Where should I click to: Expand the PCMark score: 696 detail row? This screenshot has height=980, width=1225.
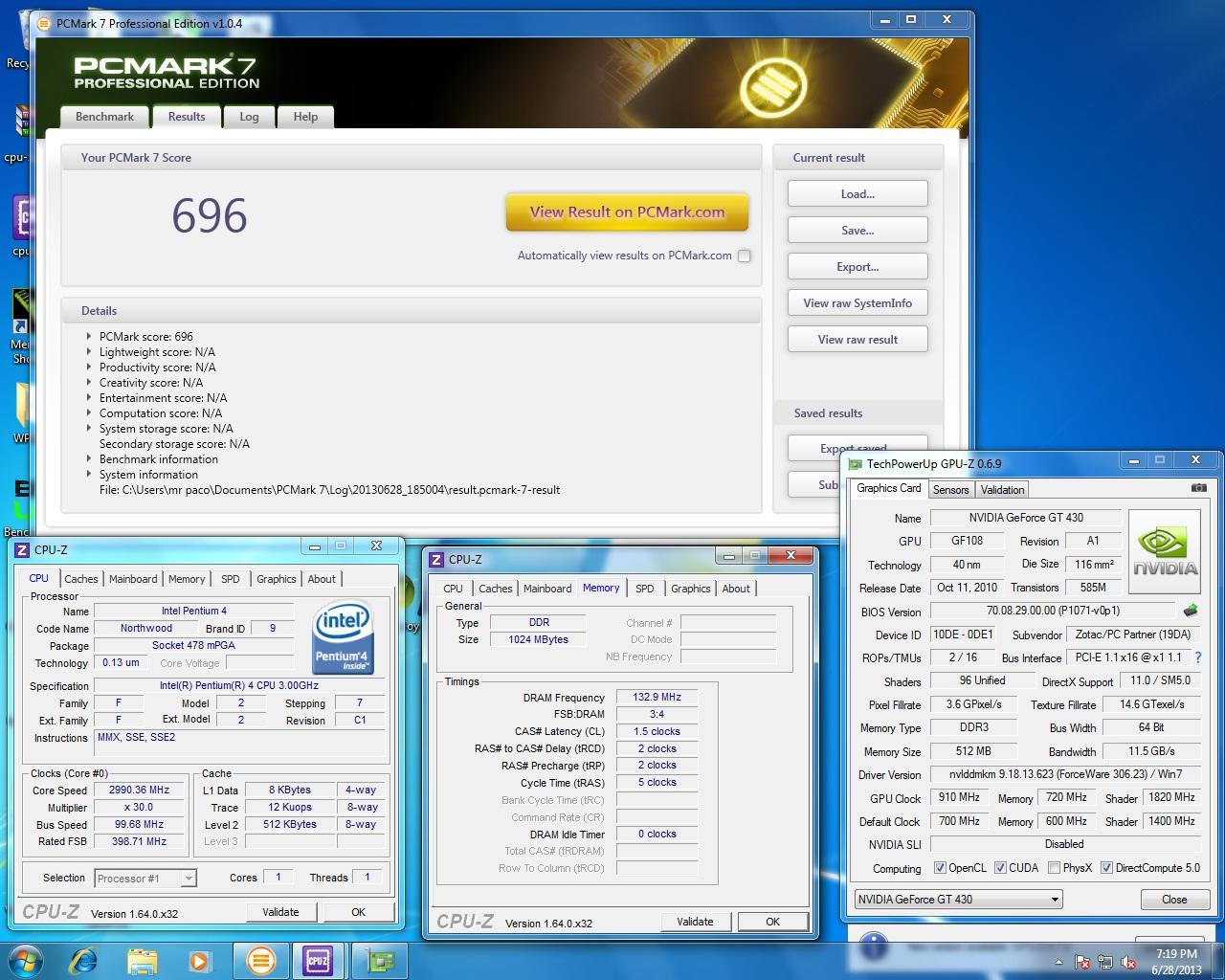coord(89,337)
